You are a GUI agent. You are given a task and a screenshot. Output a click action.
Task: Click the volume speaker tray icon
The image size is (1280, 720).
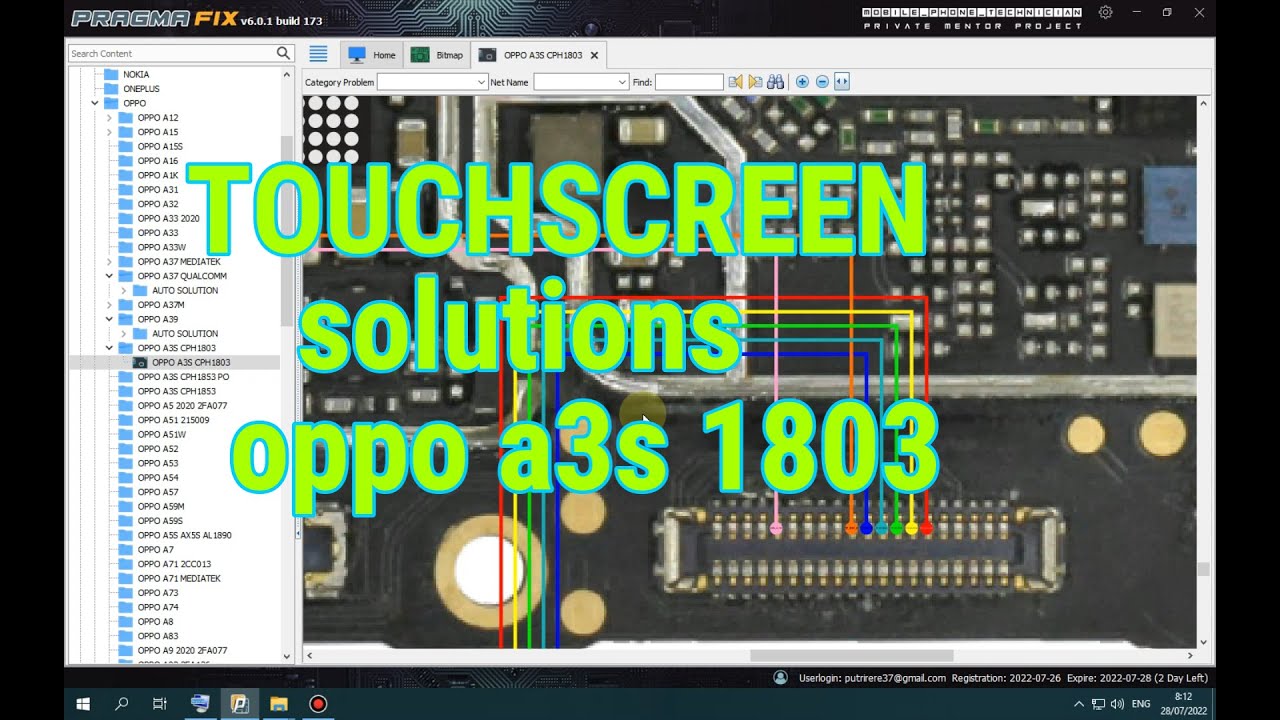[1117, 704]
